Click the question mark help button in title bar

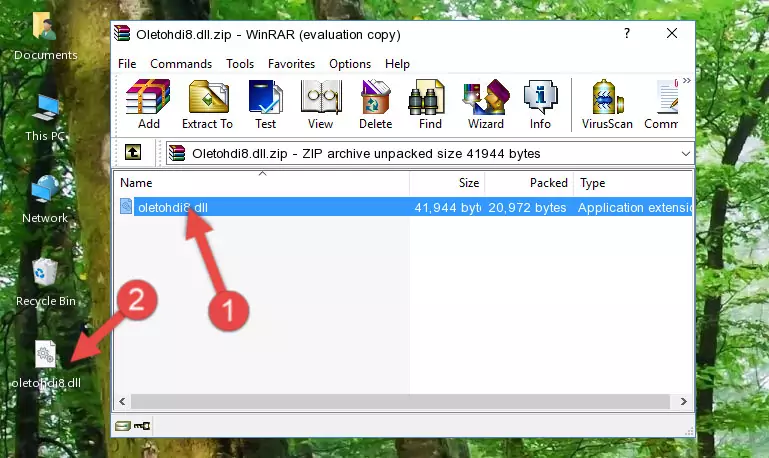(x=627, y=33)
